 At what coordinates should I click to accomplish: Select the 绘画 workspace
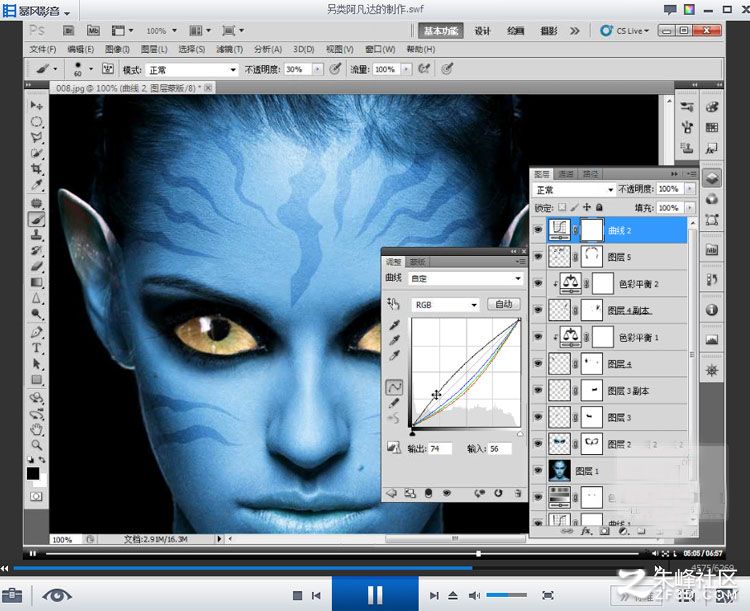click(x=515, y=31)
